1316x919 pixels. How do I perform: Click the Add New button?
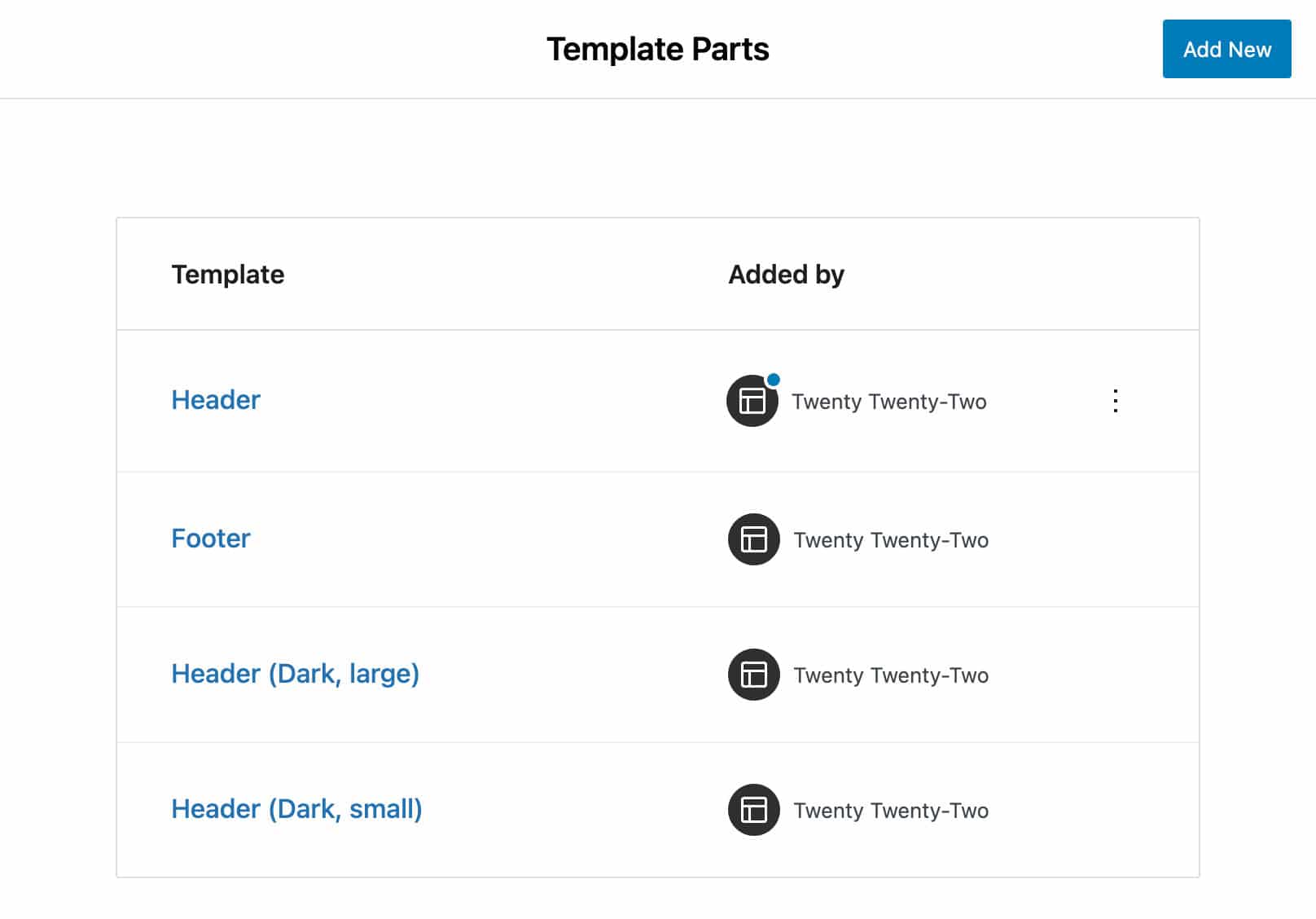click(x=1226, y=49)
